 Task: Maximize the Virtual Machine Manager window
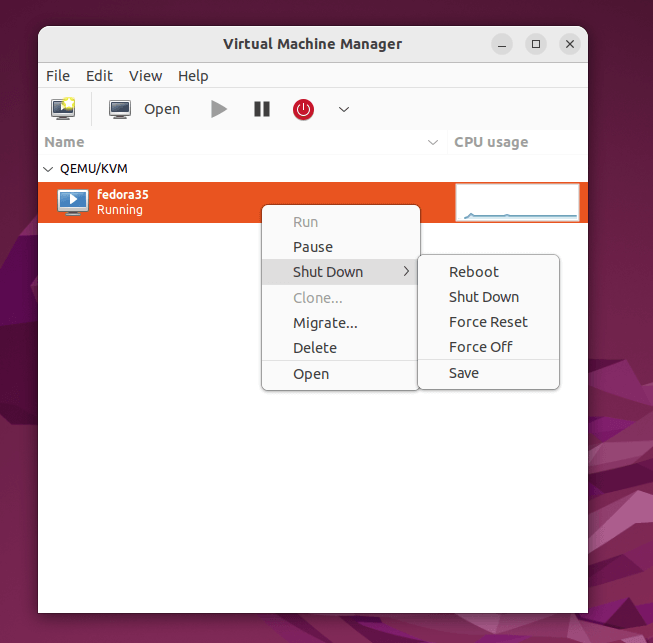coord(536,44)
